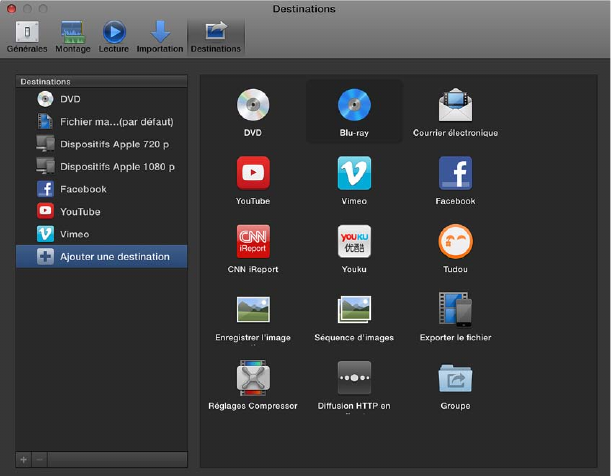Click Ajouter une destination row

point(101,257)
